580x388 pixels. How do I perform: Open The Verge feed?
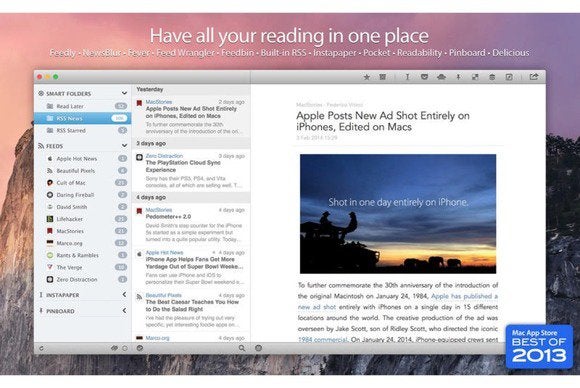tap(82, 267)
